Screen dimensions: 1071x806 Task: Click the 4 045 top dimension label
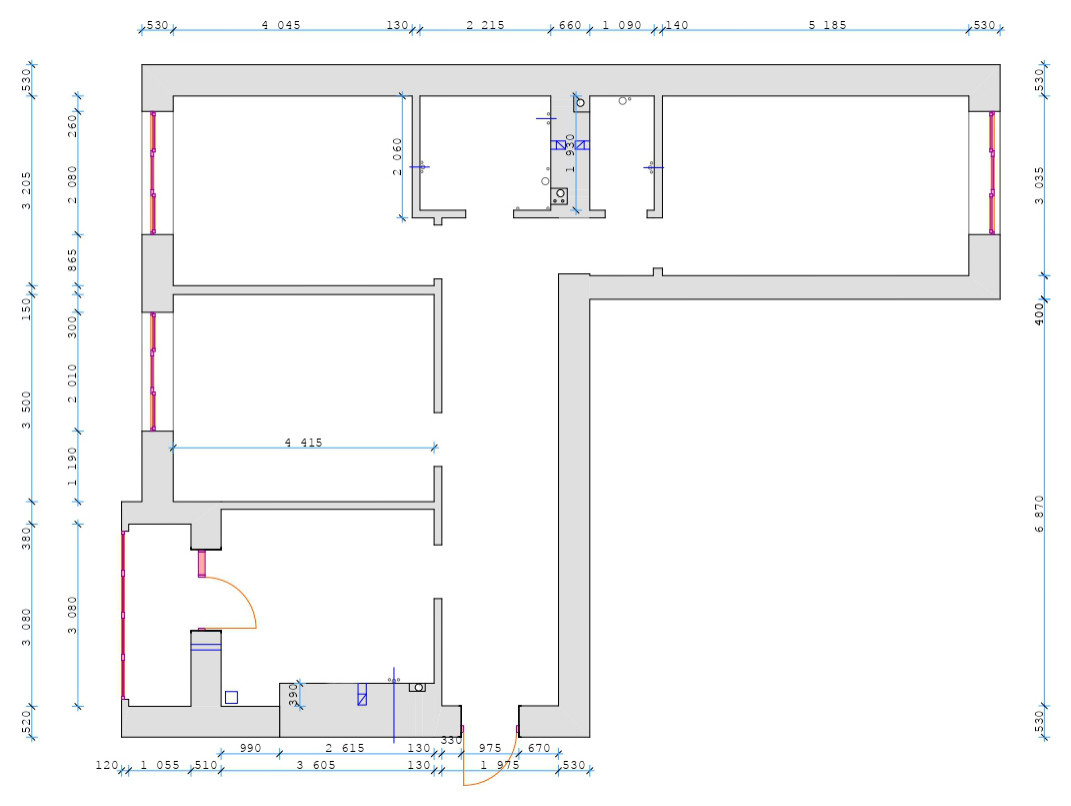tap(280, 25)
